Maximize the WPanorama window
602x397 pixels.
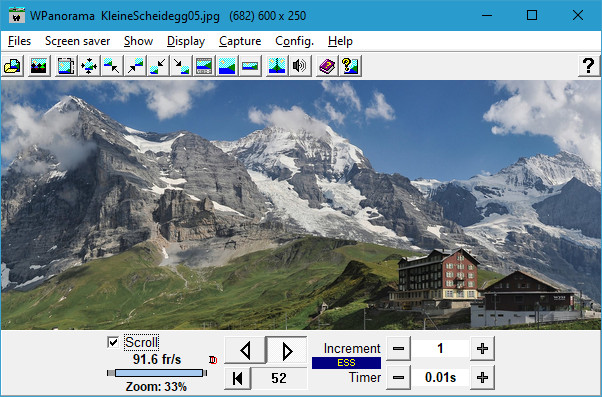532,15
